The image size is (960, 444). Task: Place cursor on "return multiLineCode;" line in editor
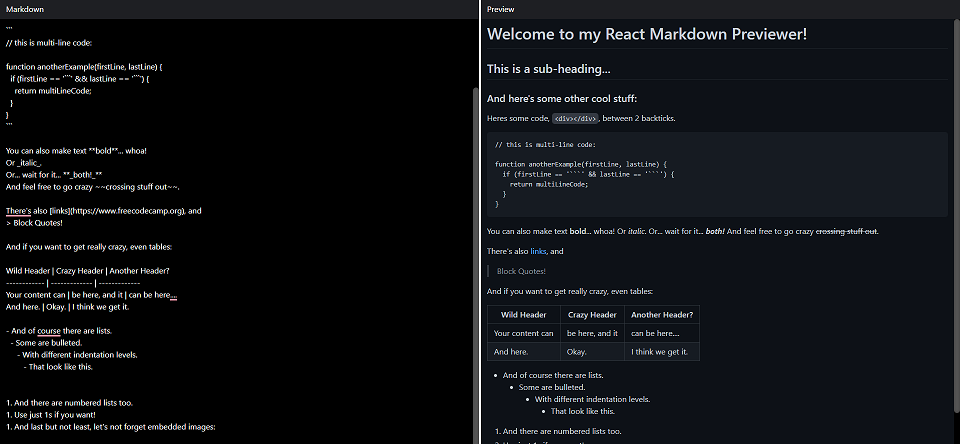(x=53, y=91)
